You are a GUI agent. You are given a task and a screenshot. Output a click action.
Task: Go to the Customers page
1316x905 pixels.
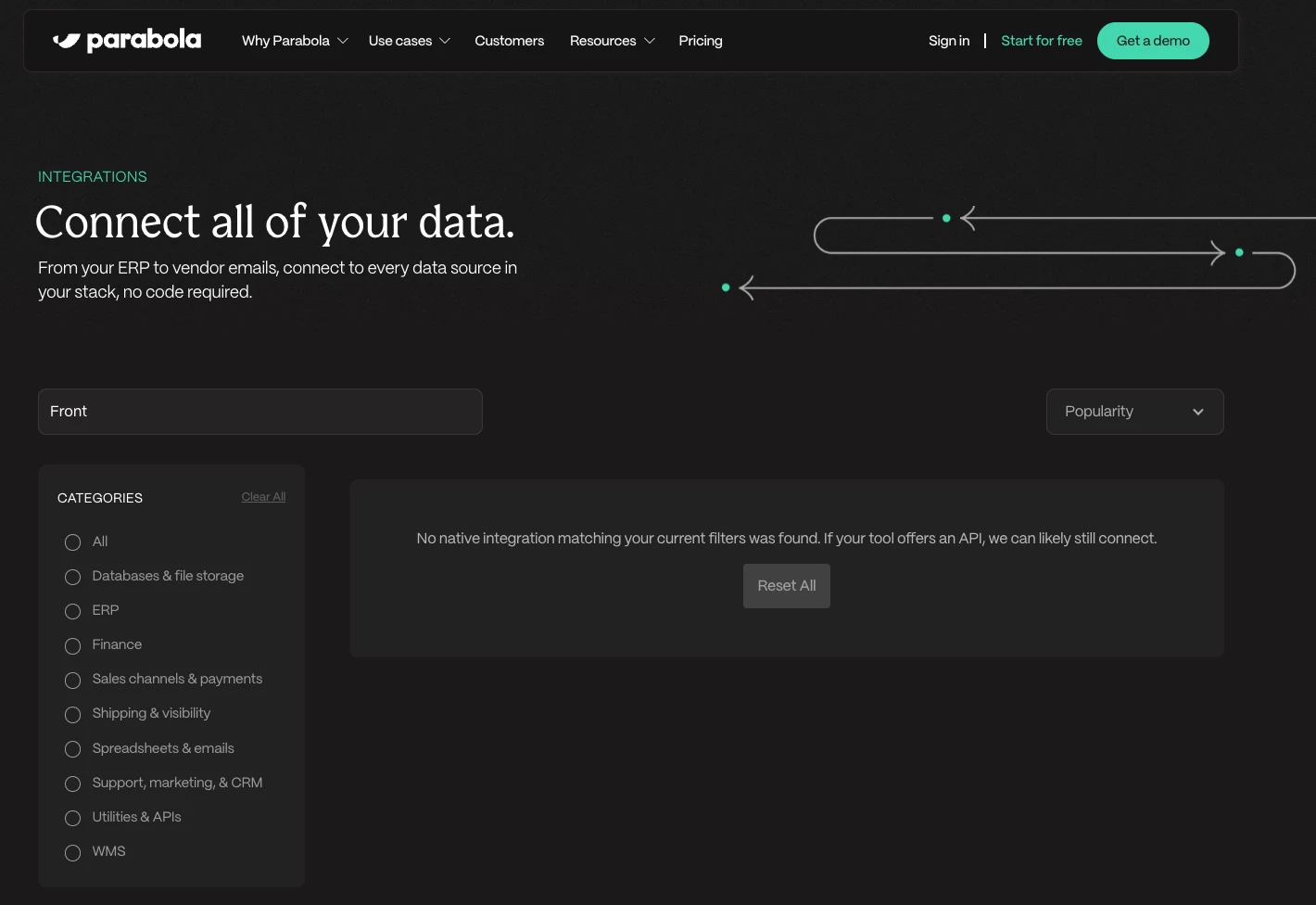509,41
